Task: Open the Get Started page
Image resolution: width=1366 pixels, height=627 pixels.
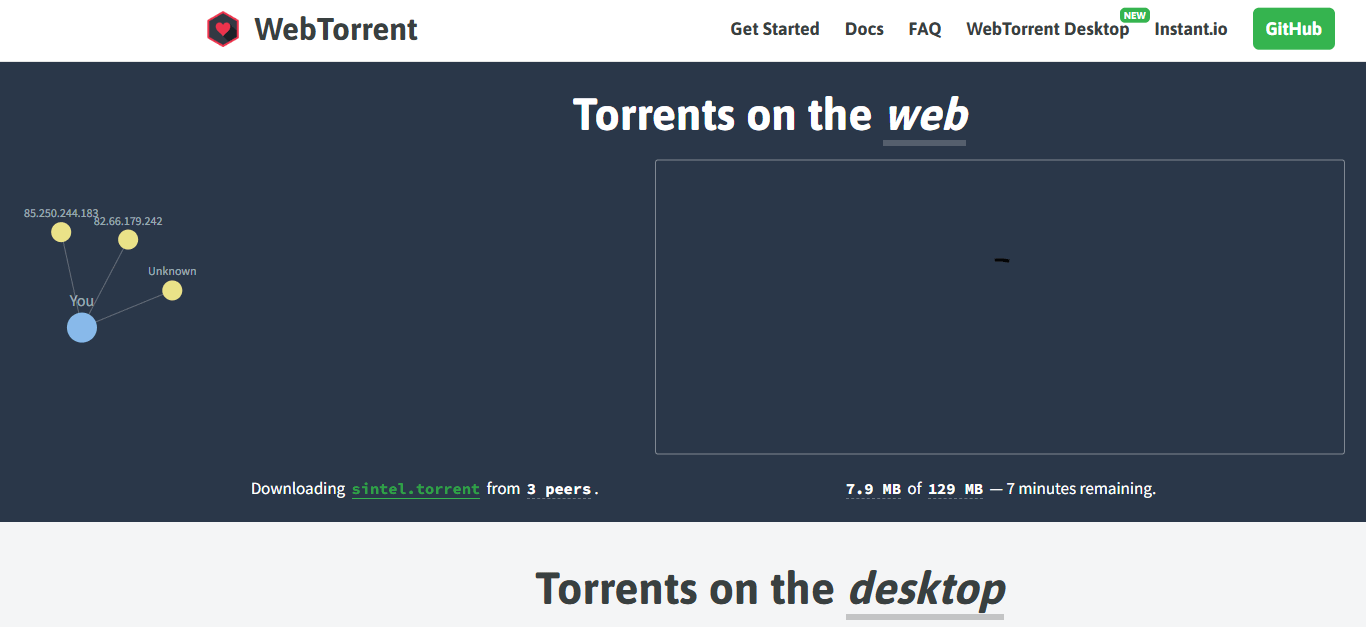Action: tap(774, 29)
